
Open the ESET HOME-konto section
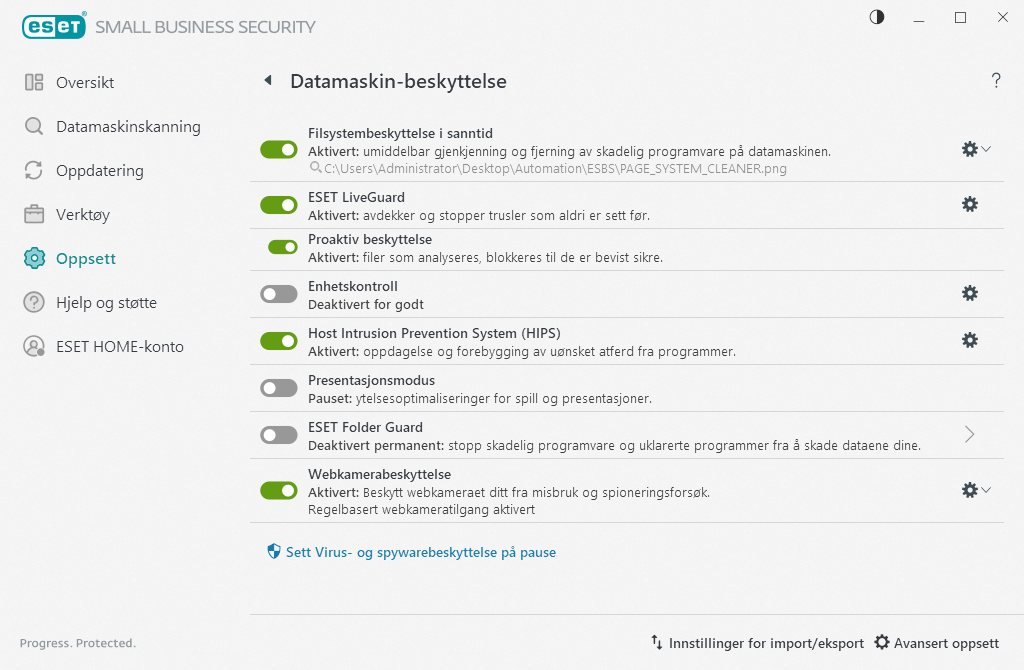120,346
